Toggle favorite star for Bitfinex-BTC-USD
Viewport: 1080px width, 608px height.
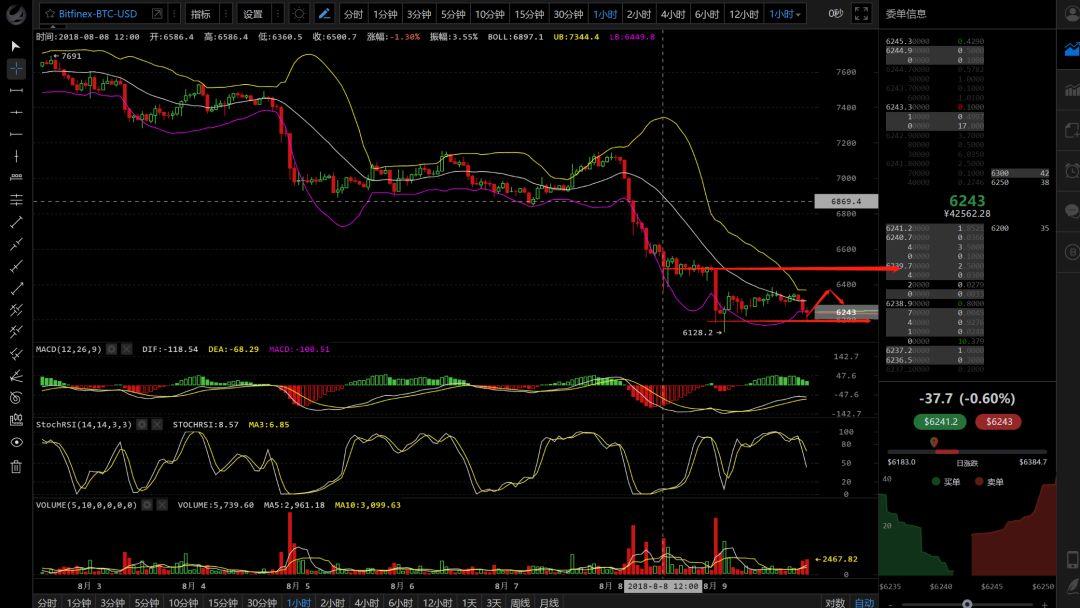[x=50, y=14]
